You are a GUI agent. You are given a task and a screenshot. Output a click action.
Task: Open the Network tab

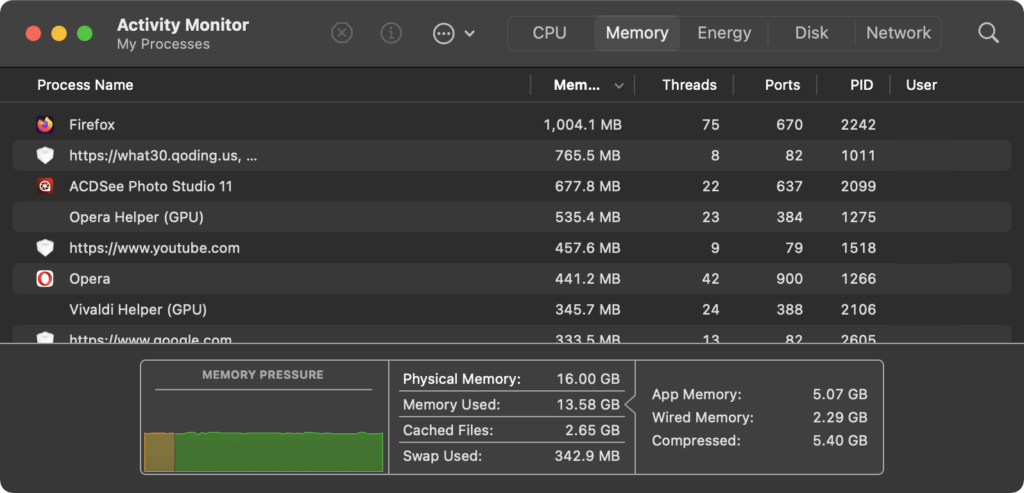tap(899, 33)
